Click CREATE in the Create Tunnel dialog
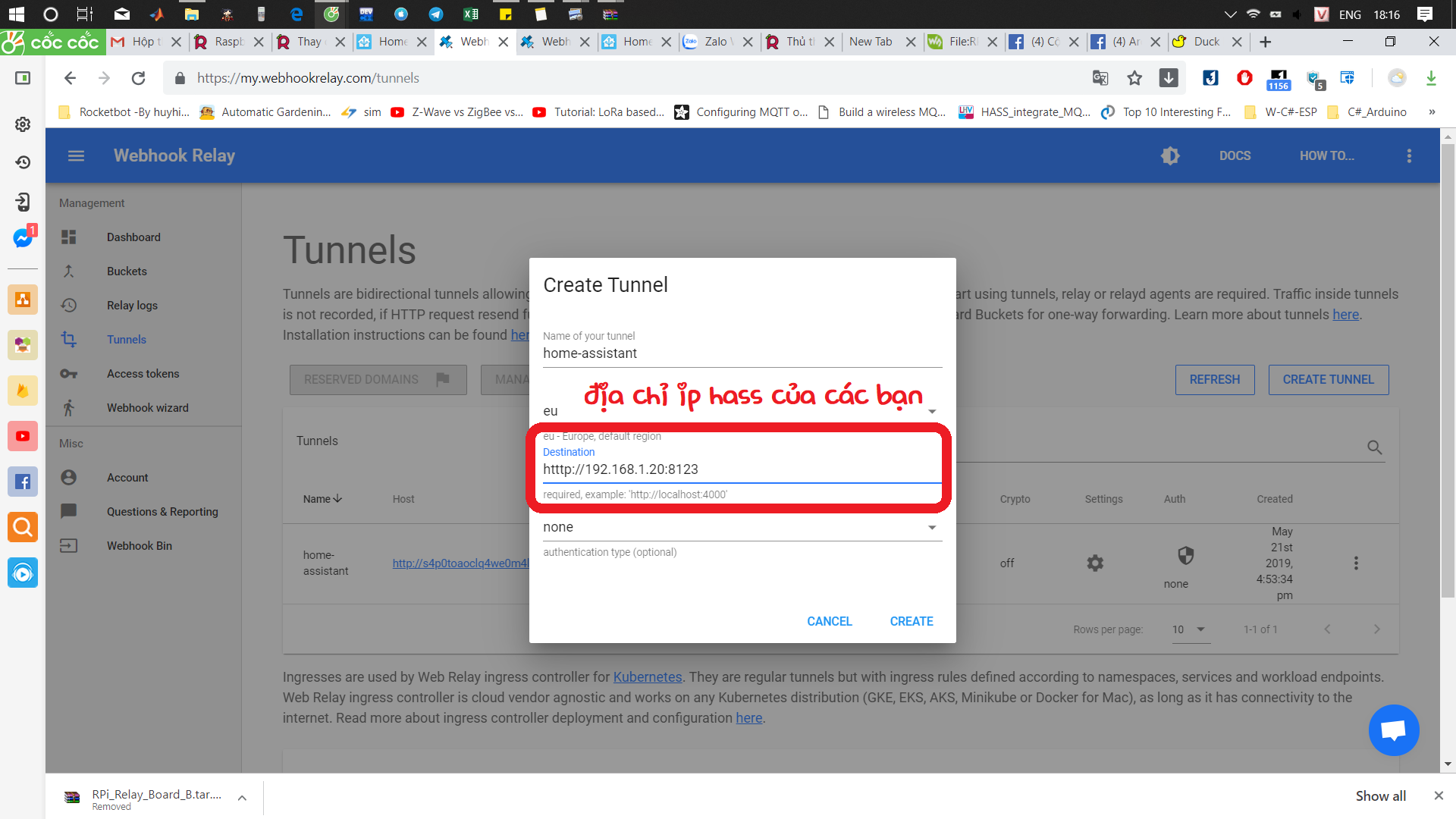 click(911, 621)
